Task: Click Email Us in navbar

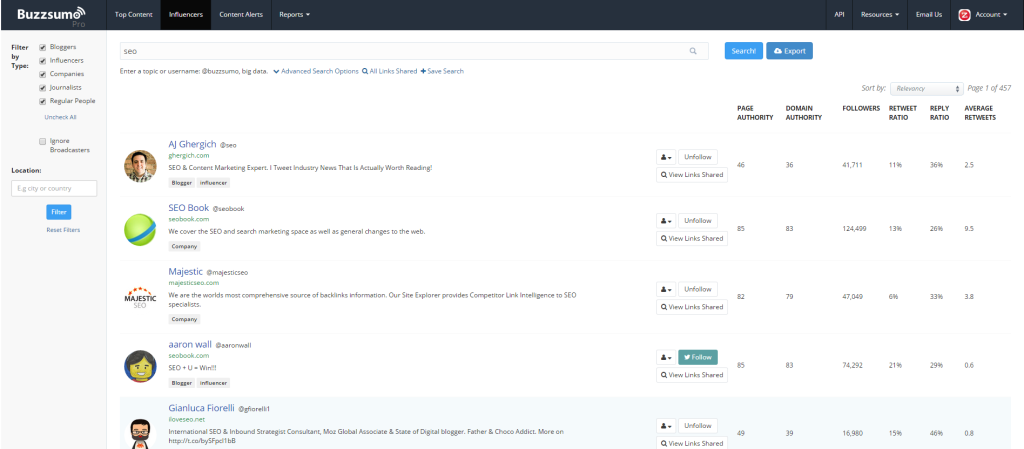Action: coord(929,14)
